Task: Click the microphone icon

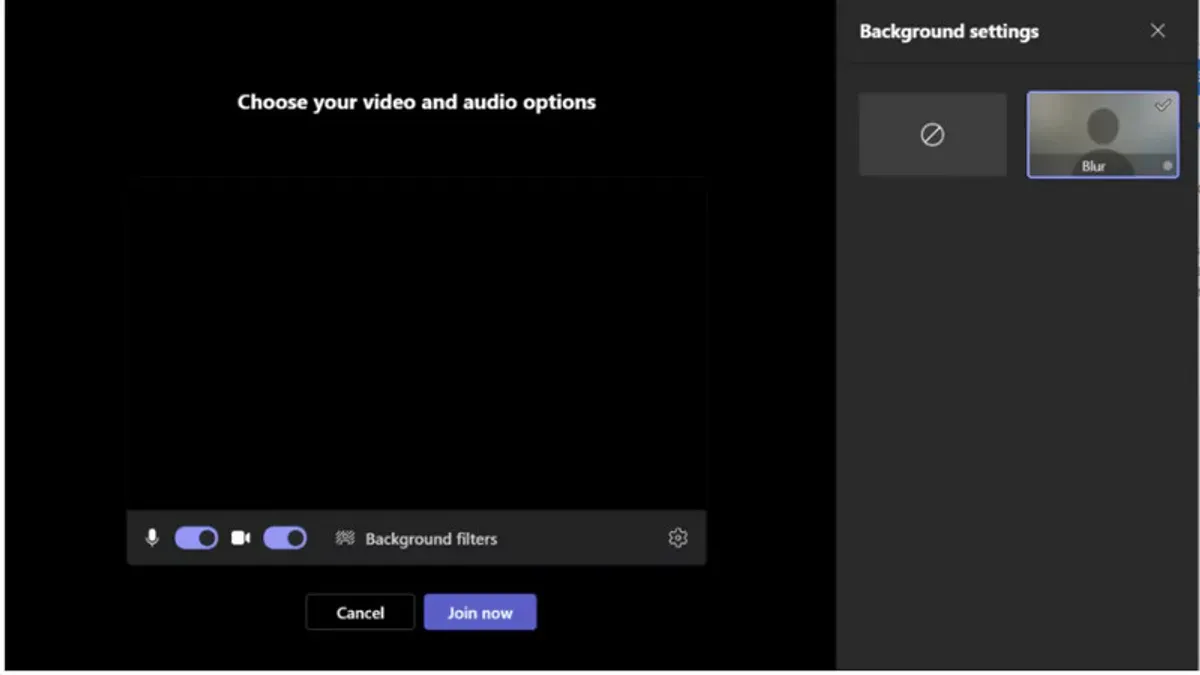Action: 152,538
